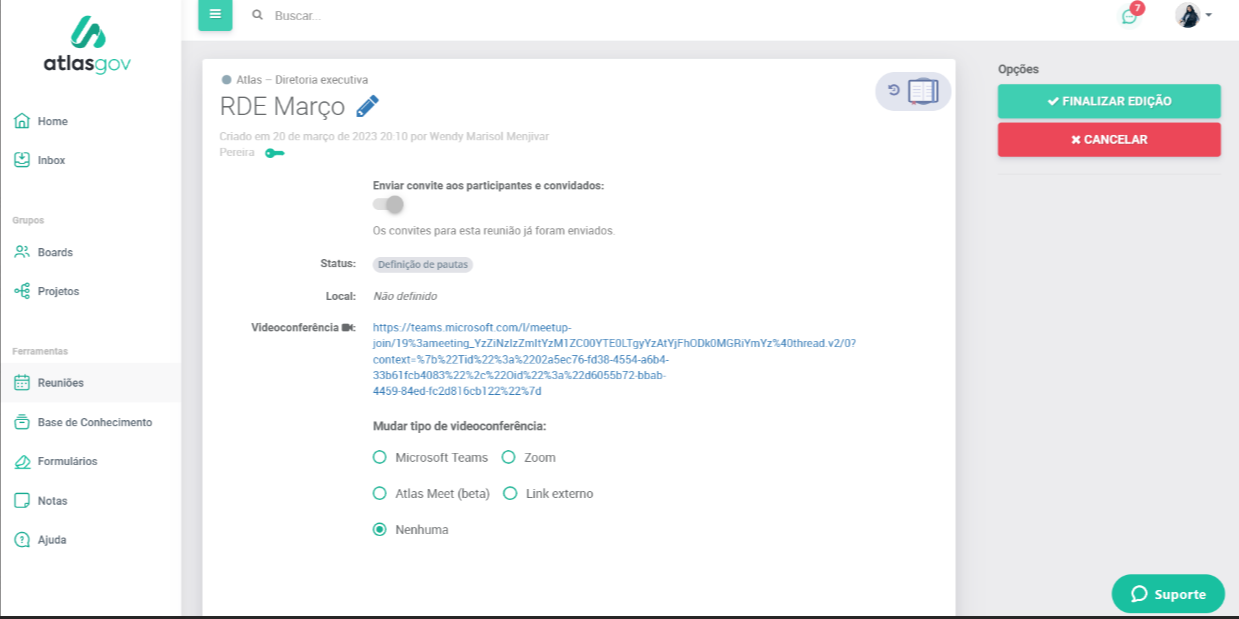Screen dimensions: 1239x619
Task: Open Boards in the sidebar
Action: (55, 252)
